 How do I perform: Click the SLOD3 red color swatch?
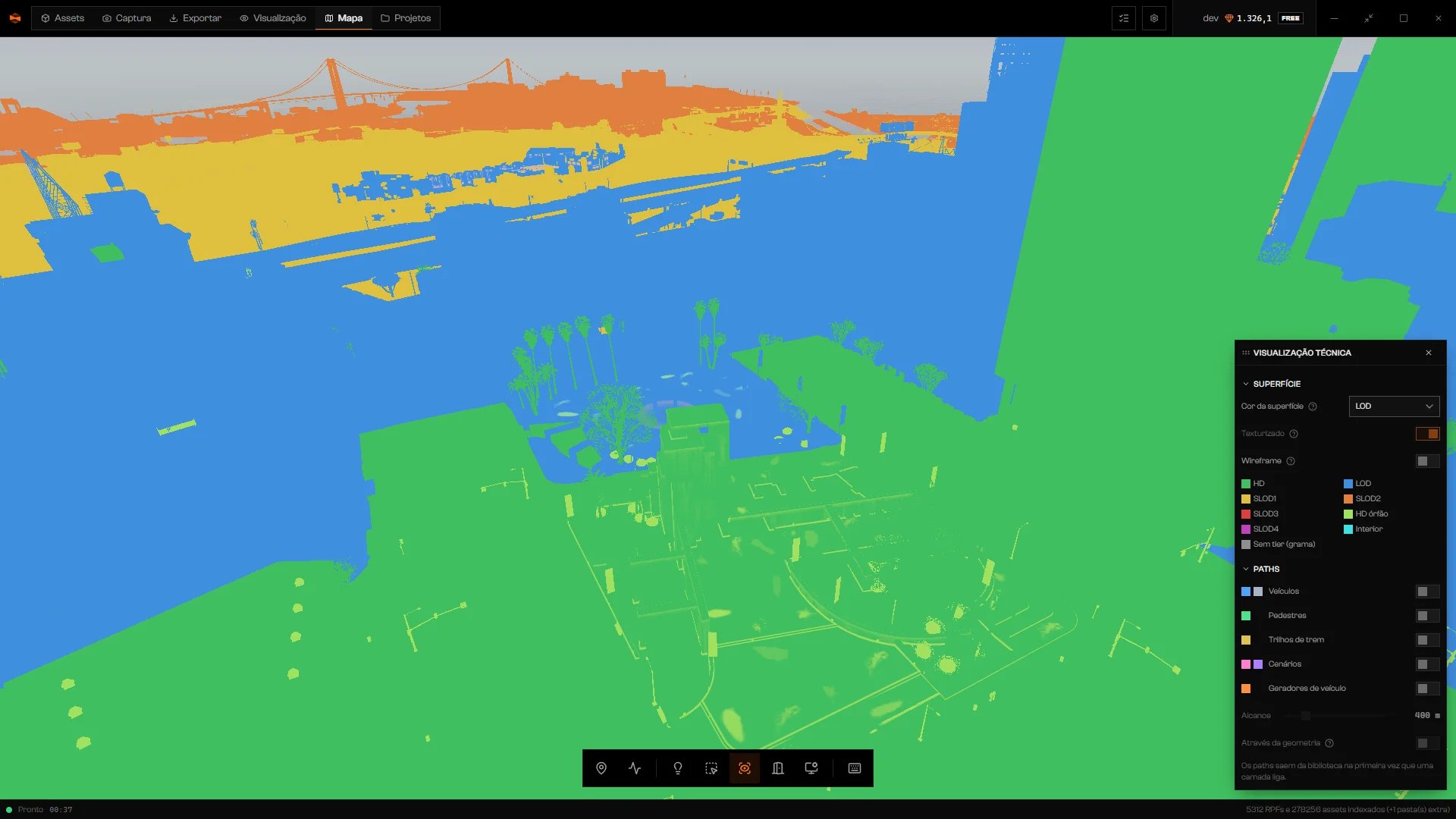[1246, 514]
